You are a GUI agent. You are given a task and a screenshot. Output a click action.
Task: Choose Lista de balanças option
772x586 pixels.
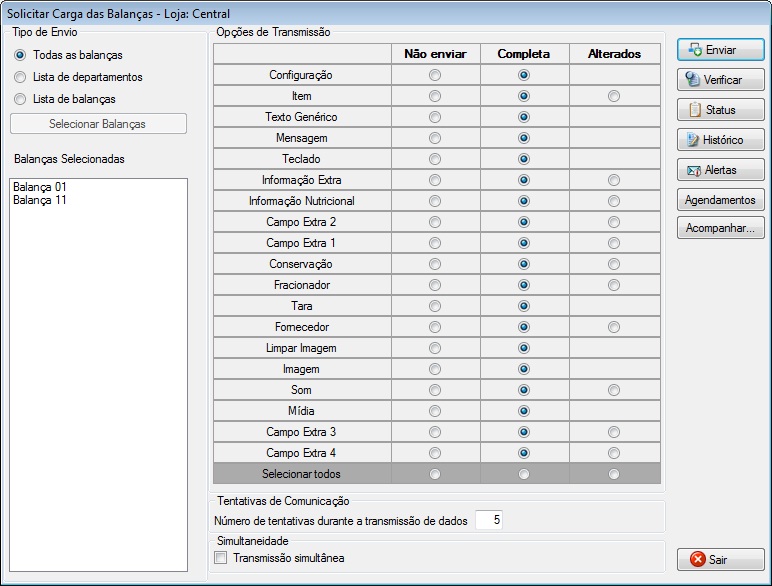(20, 99)
